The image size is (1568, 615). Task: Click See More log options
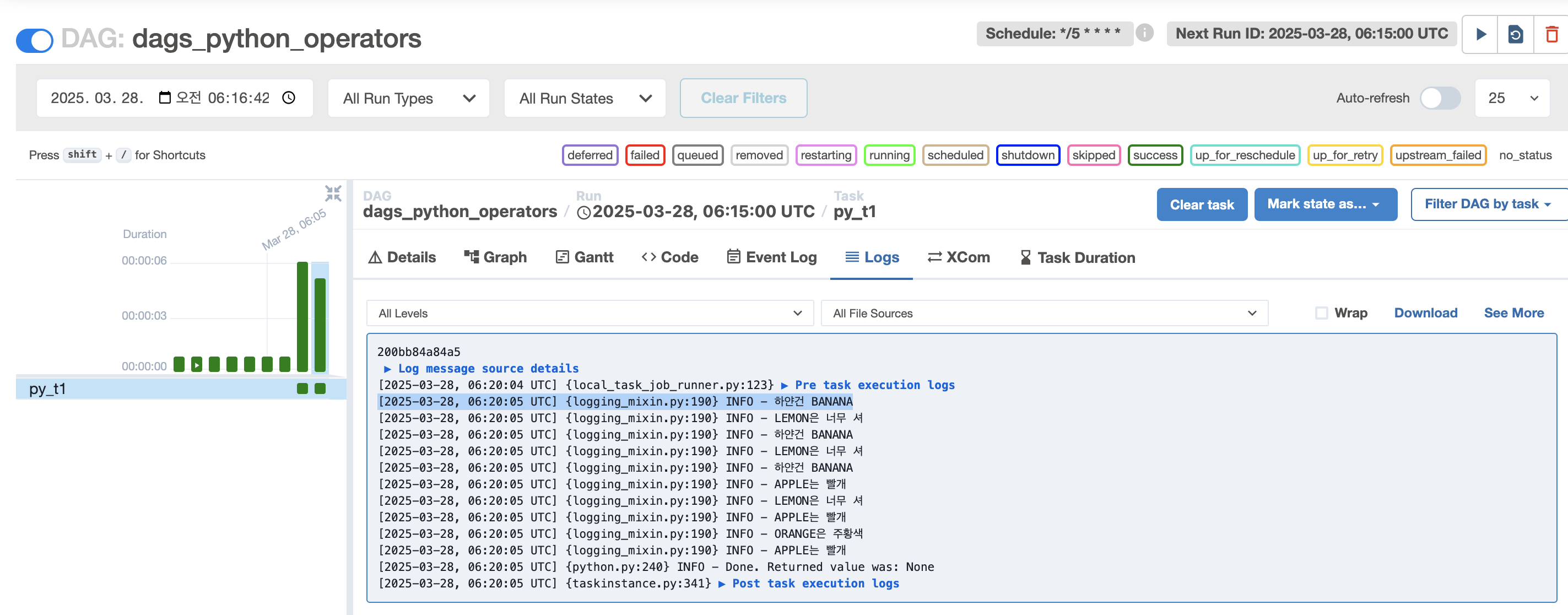pyautogui.click(x=1515, y=312)
